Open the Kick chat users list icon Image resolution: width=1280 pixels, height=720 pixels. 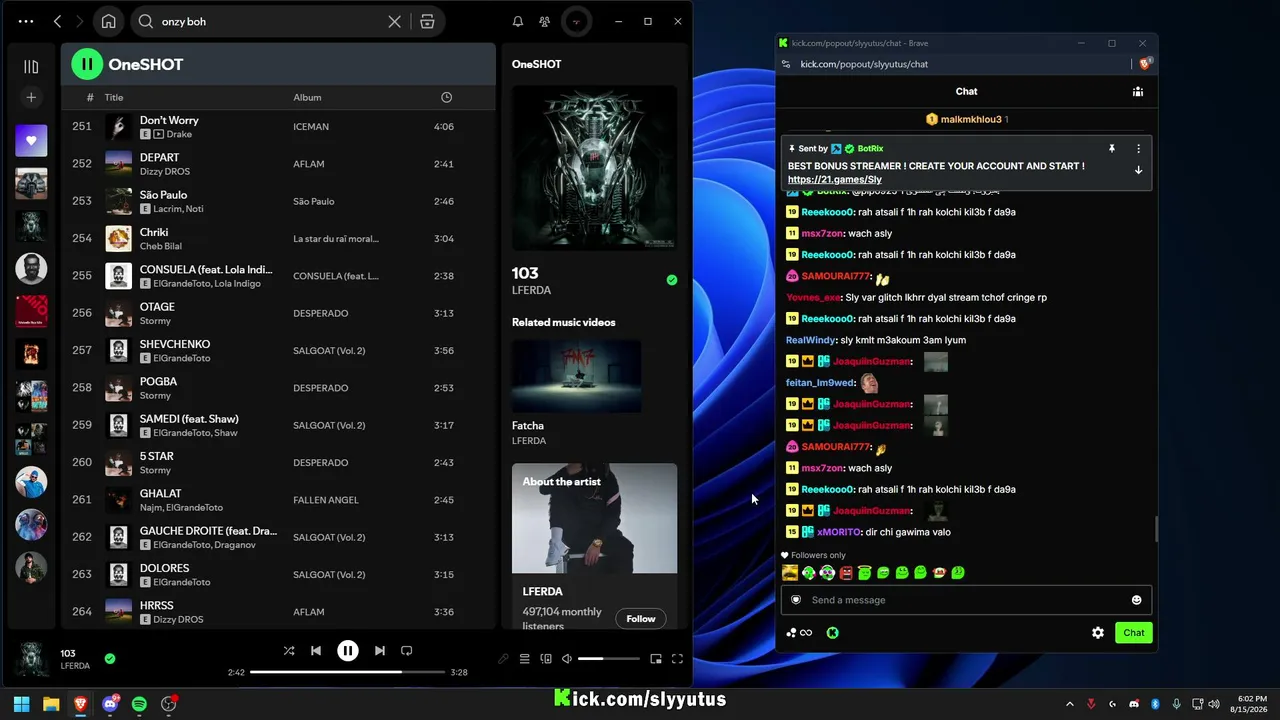1138,92
